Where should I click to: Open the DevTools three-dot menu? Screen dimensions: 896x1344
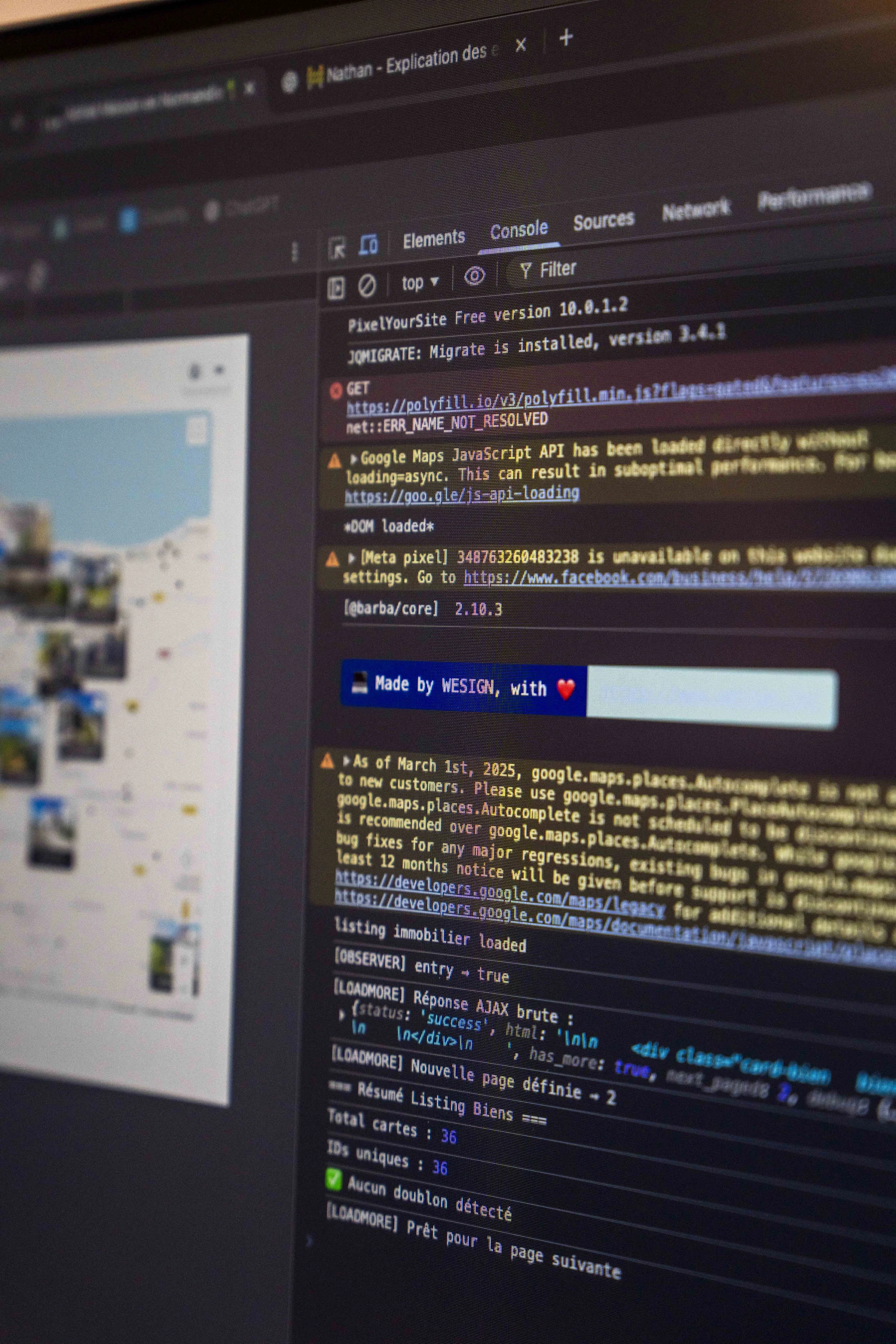point(294,252)
